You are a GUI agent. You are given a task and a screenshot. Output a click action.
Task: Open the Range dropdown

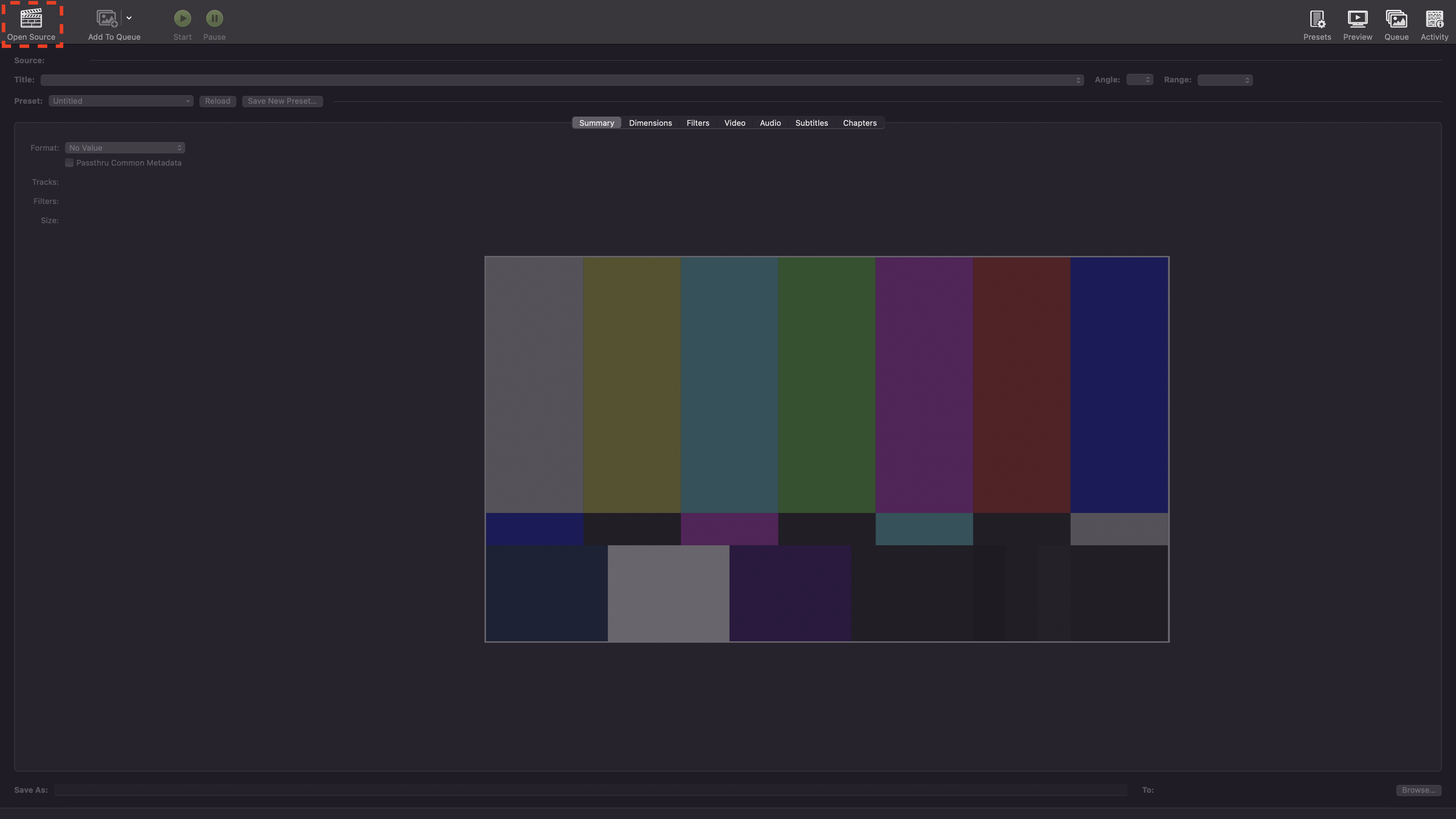1225,80
